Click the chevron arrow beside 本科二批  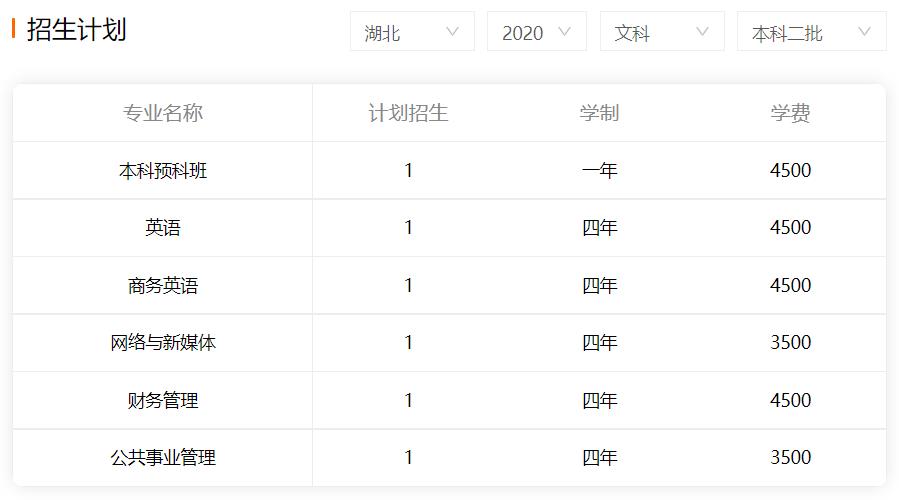click(864, 32)
